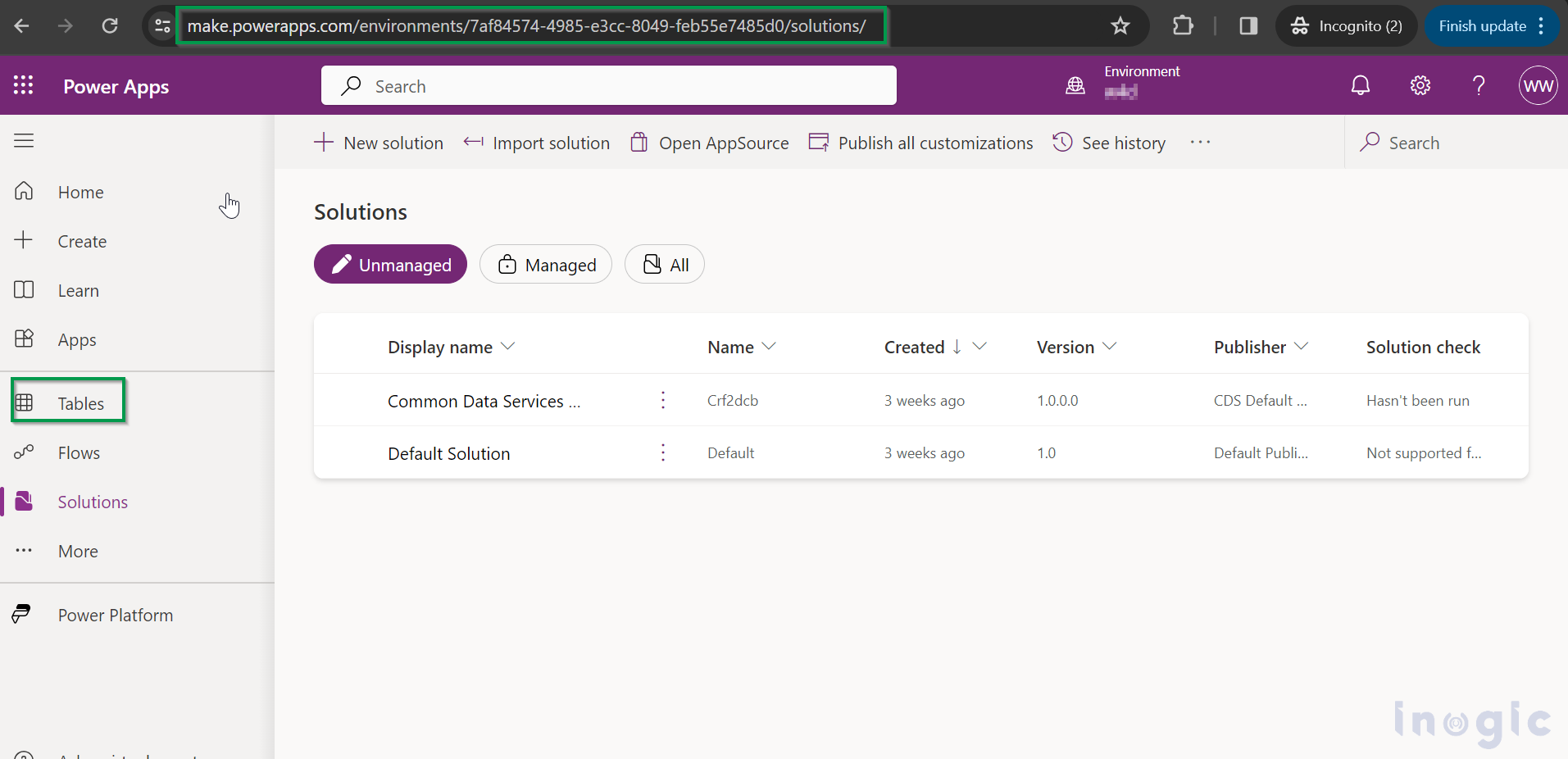Open the app launcher waffle icon
1568x759 pixels.
coord(24,85)
